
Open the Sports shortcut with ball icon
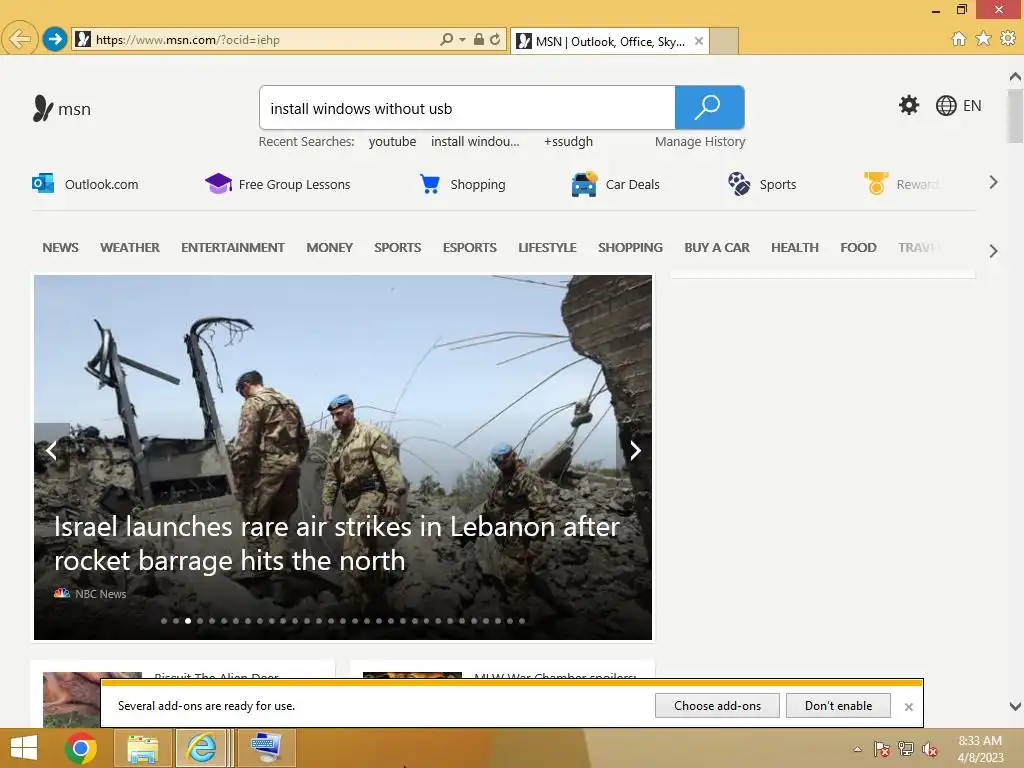[x=761, y=184]
